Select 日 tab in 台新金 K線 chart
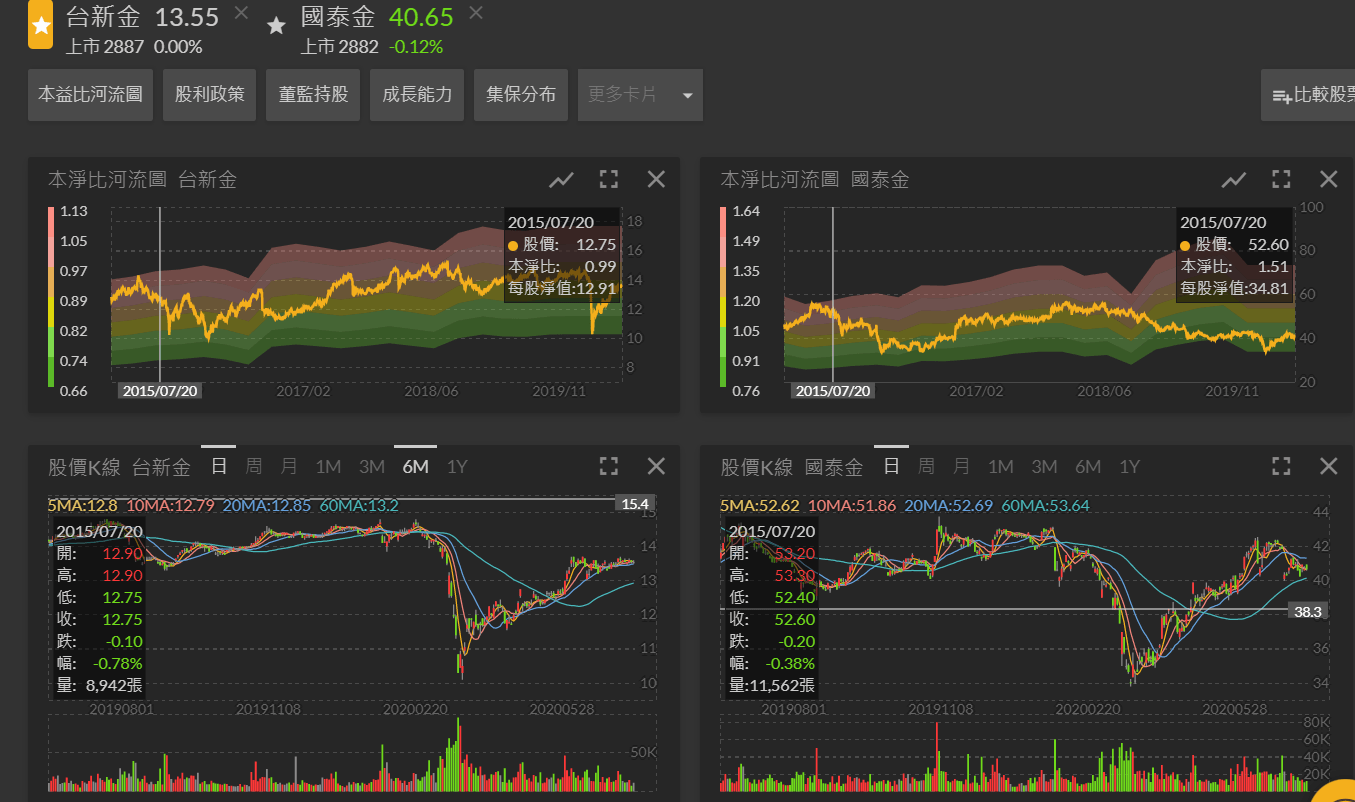The height and width of the screenshot is (802, 1355). tap(219, 466)
